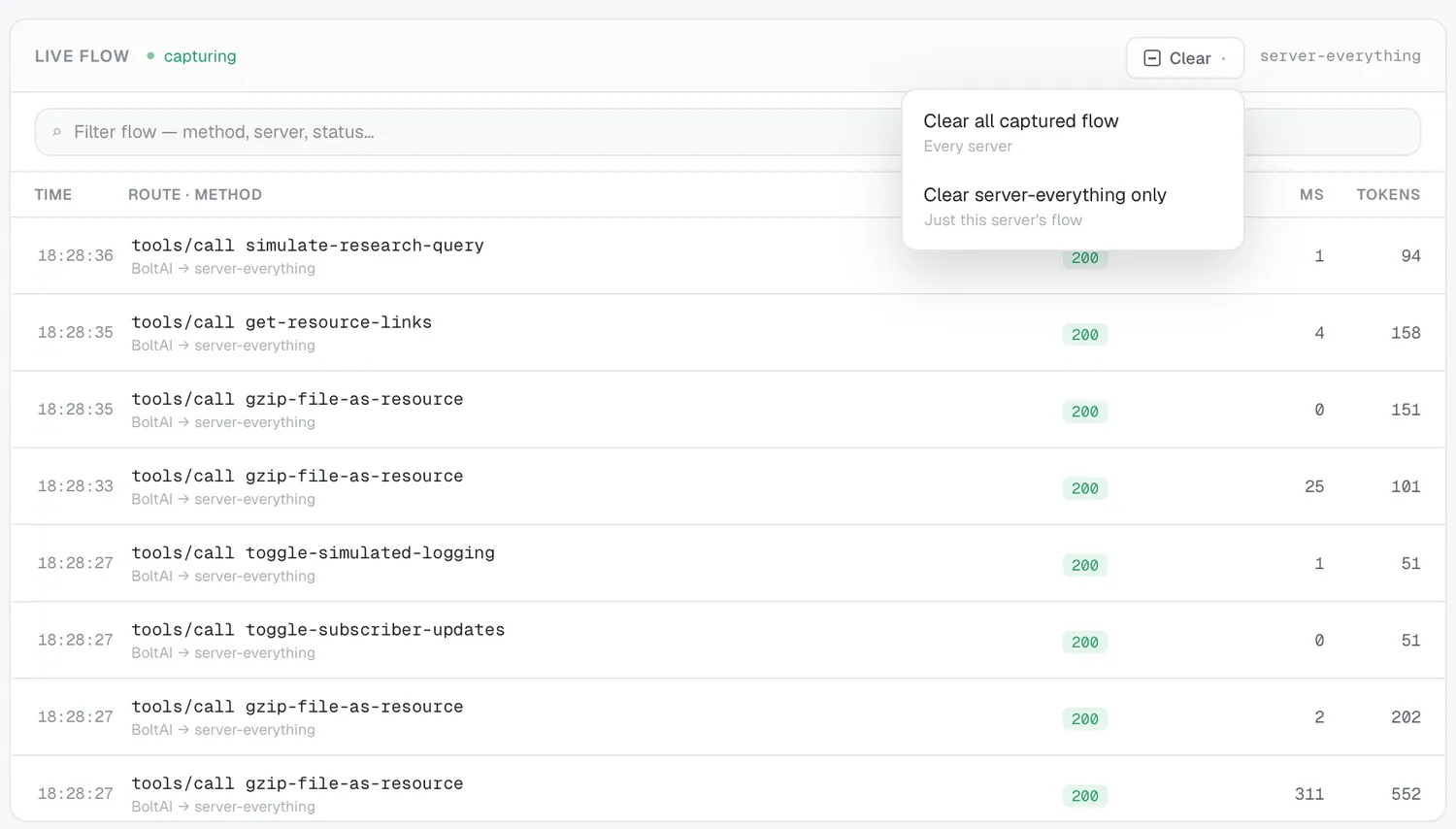
Task: Click the search magnifier icon in filter box
Action: coord(56,132)
